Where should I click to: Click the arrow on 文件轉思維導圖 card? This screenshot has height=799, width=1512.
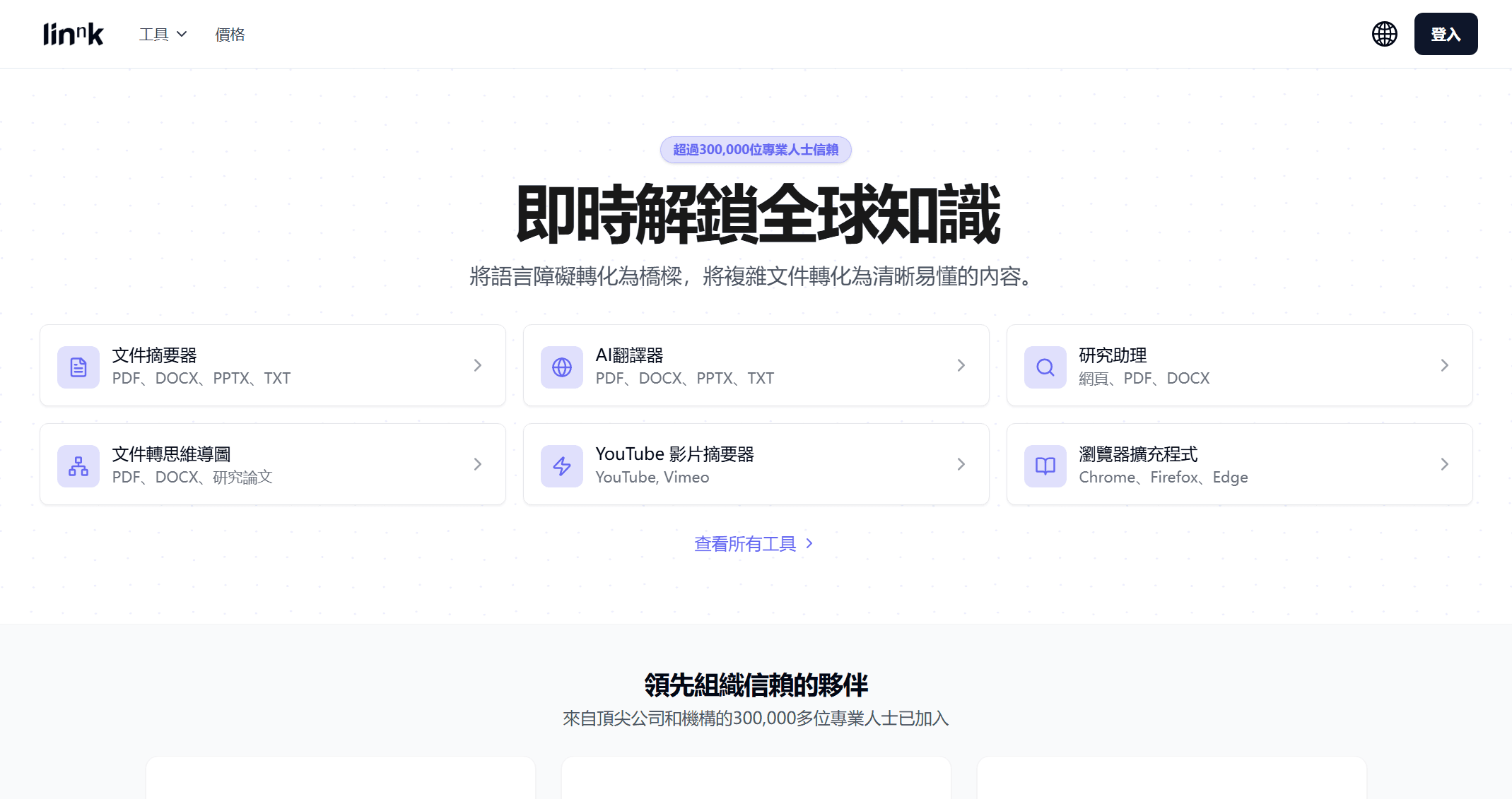point(477,464)
